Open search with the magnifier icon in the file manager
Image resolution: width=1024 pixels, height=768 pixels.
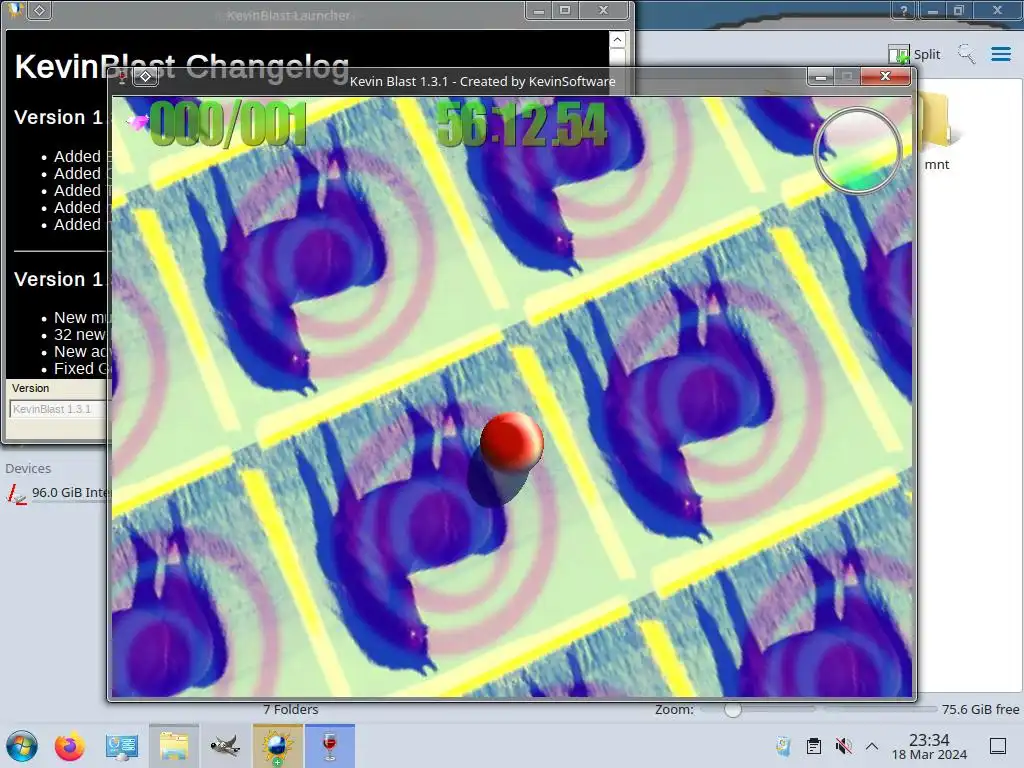(967, 54)
